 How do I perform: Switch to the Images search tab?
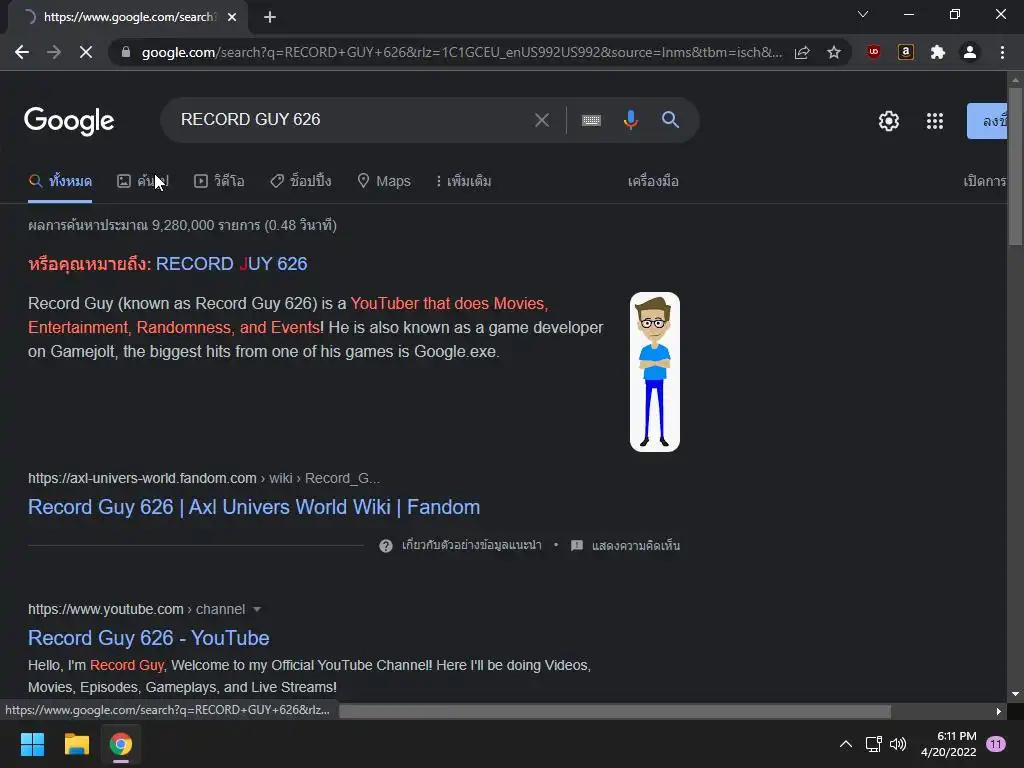[x=143, y=181]
